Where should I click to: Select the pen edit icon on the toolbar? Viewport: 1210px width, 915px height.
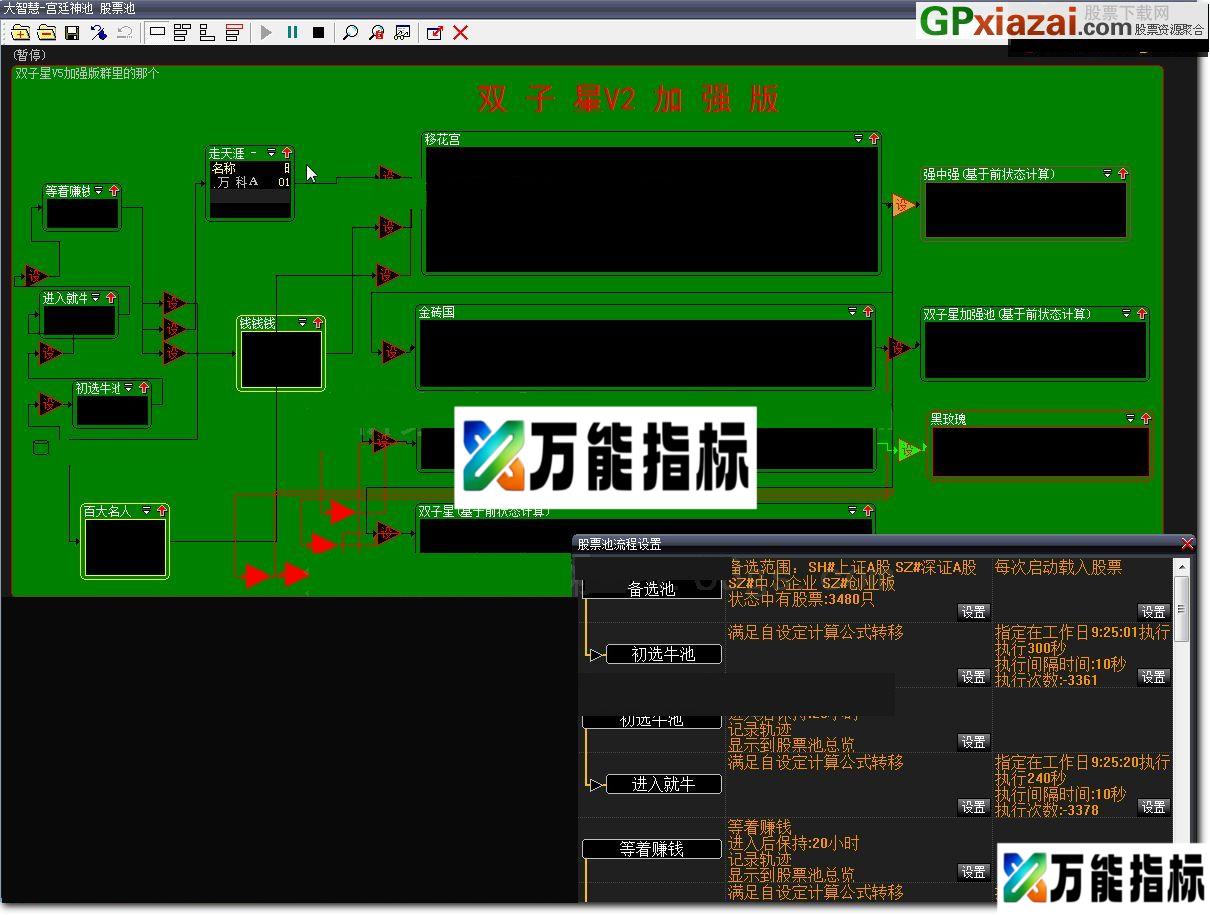100,33
